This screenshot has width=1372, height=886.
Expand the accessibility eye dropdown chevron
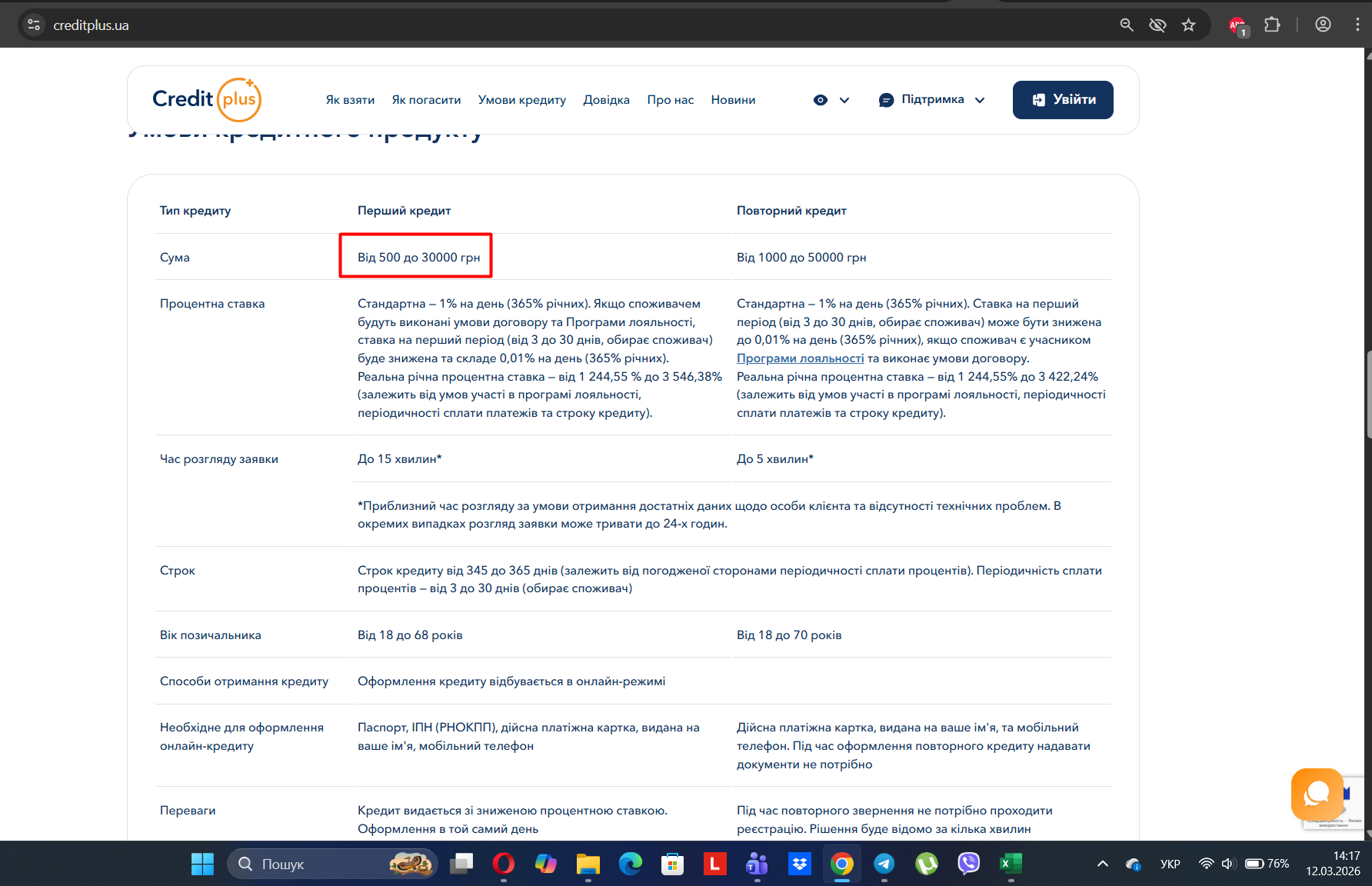tap(844, 100)
